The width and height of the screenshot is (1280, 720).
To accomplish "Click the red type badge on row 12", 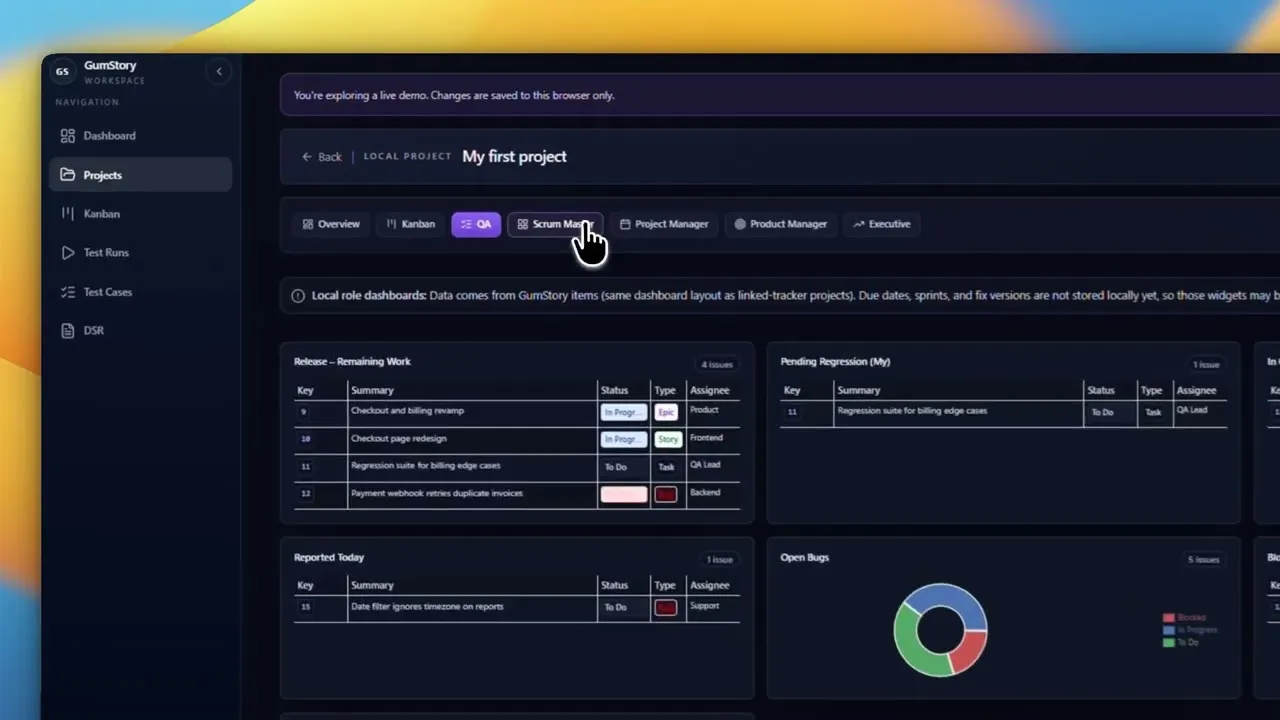I will [x=666, y=494].
